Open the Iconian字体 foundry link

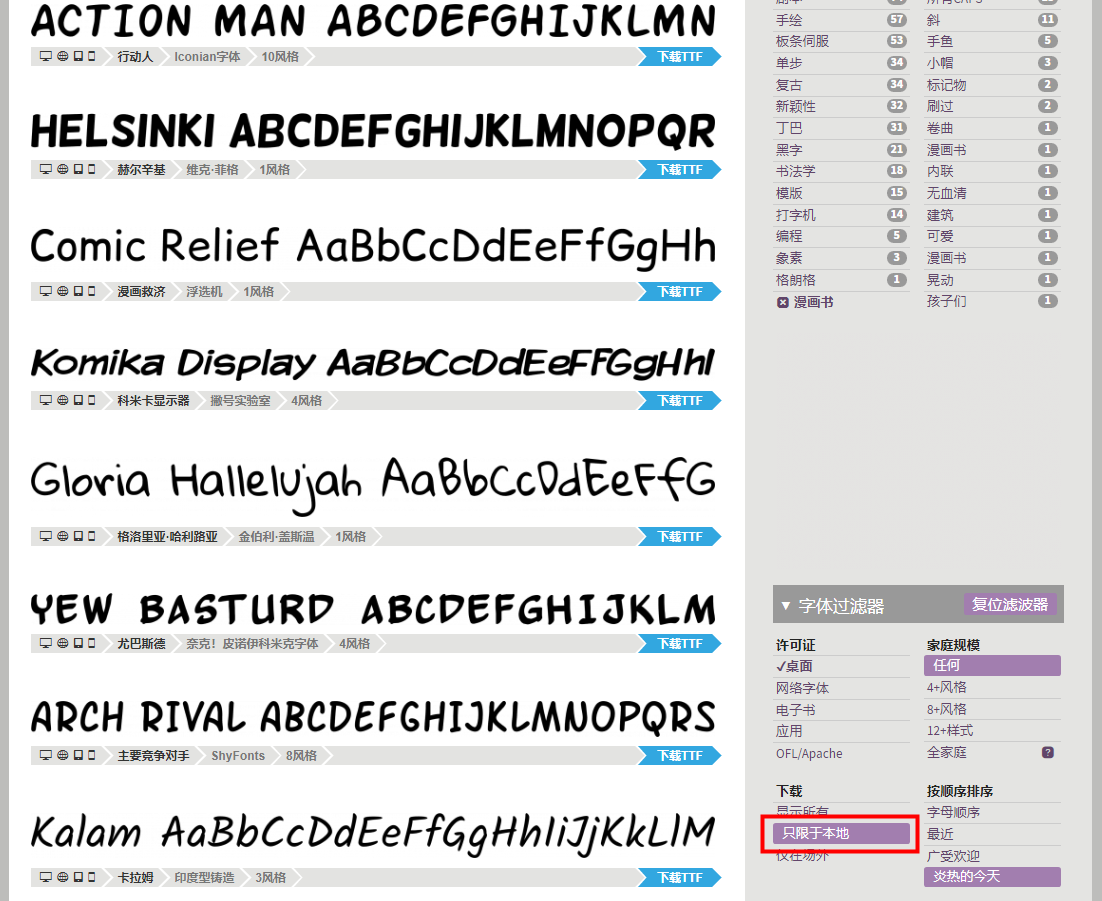(x=207, y=56)
